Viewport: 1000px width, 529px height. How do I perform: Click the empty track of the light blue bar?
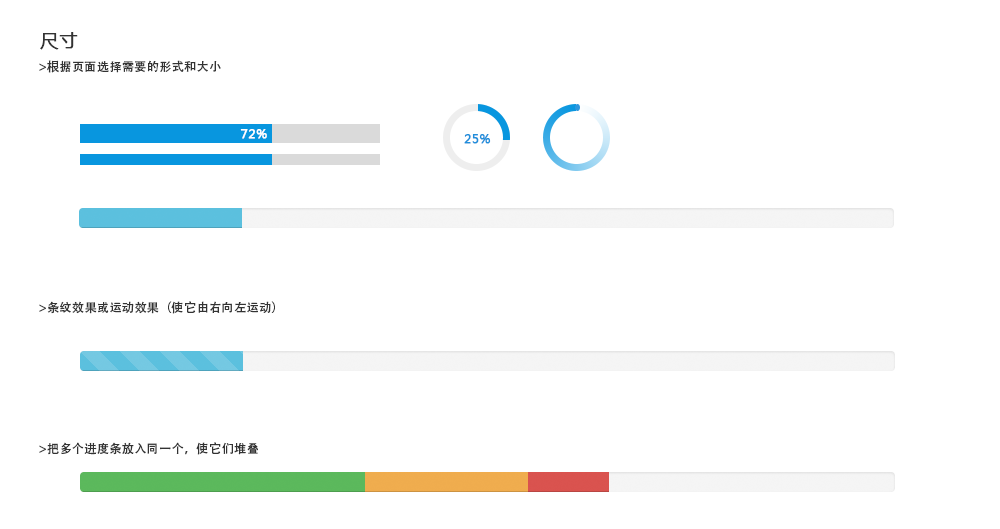568,218
